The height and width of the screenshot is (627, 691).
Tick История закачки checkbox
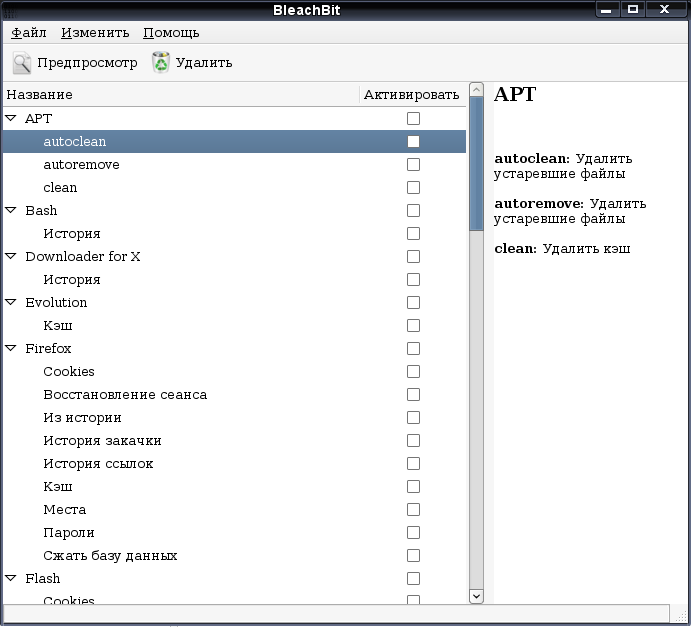pos(413,441)
